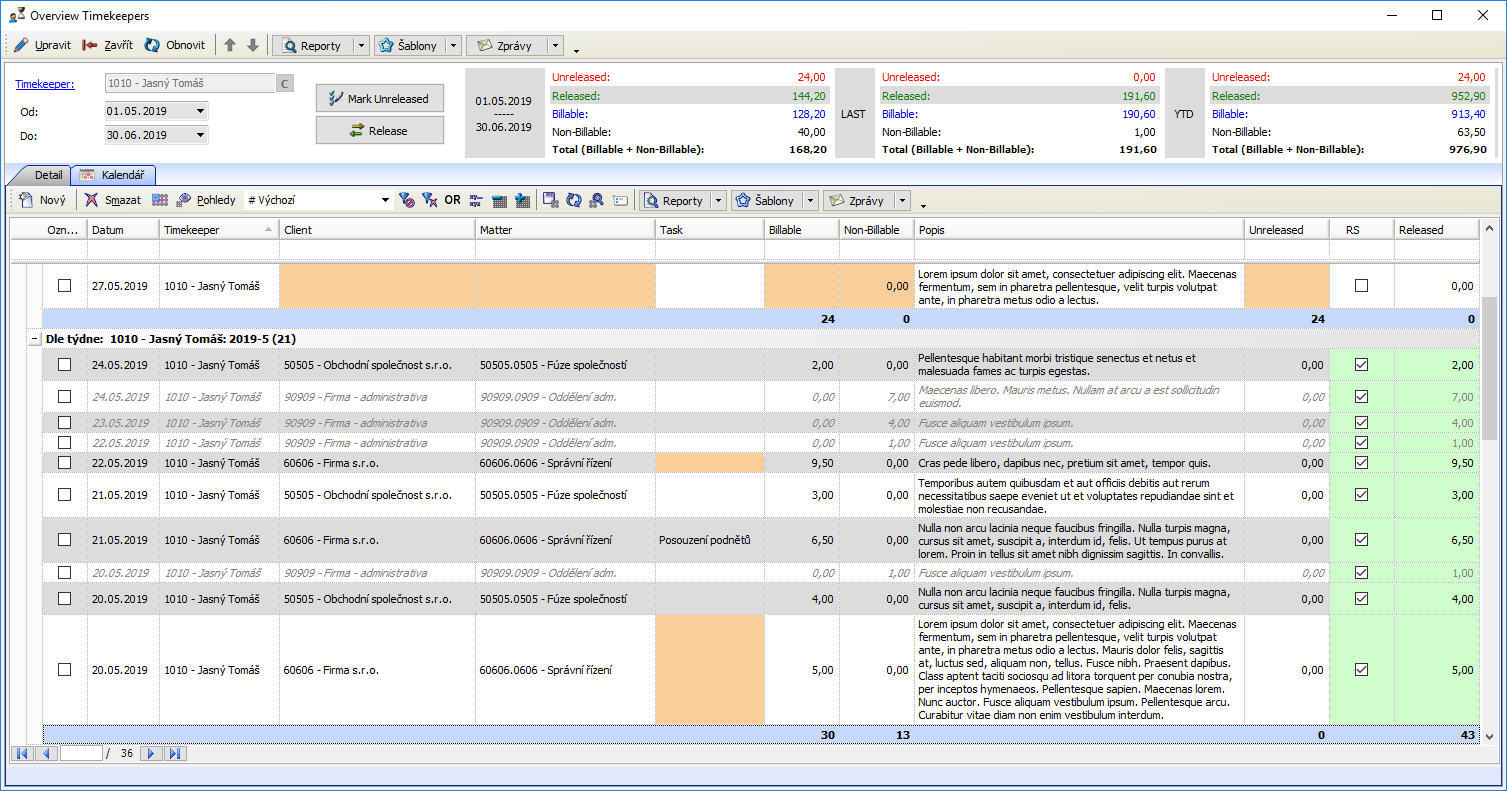Sort by the Timekeeper column header
The image size is (1507, 791).
[219, 230]
